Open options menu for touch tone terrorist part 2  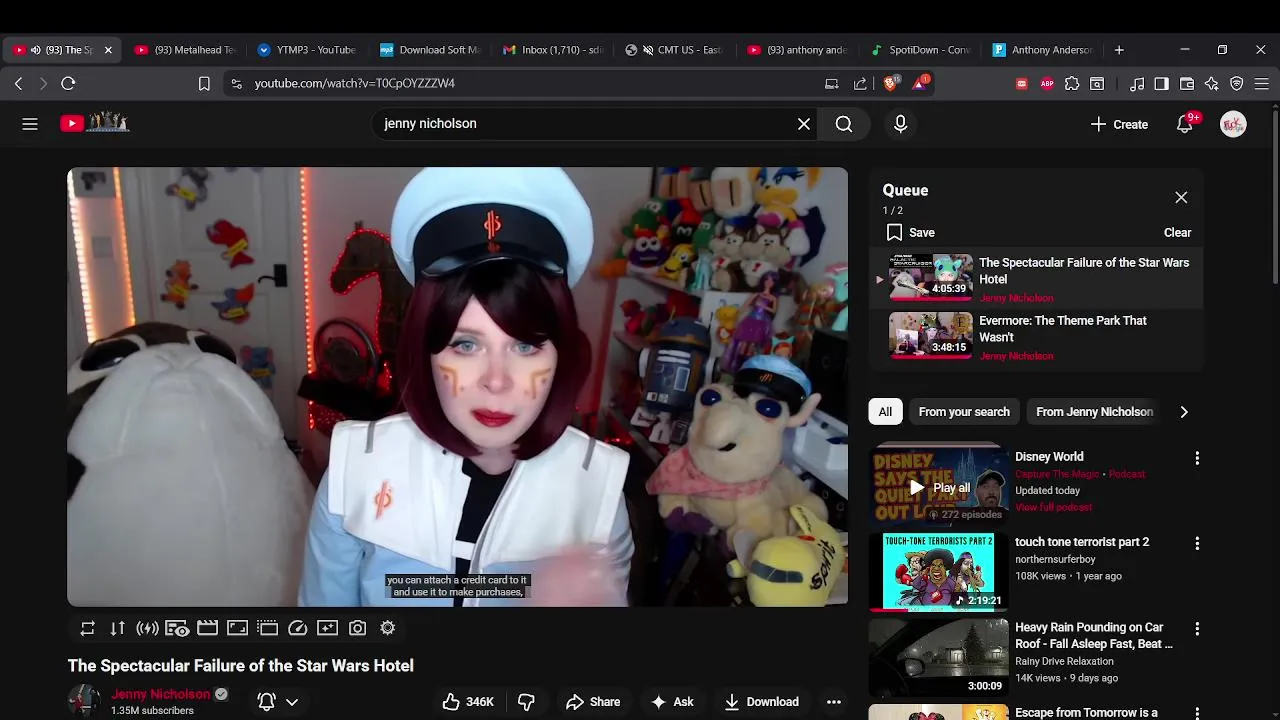[x=1197, y=543]
